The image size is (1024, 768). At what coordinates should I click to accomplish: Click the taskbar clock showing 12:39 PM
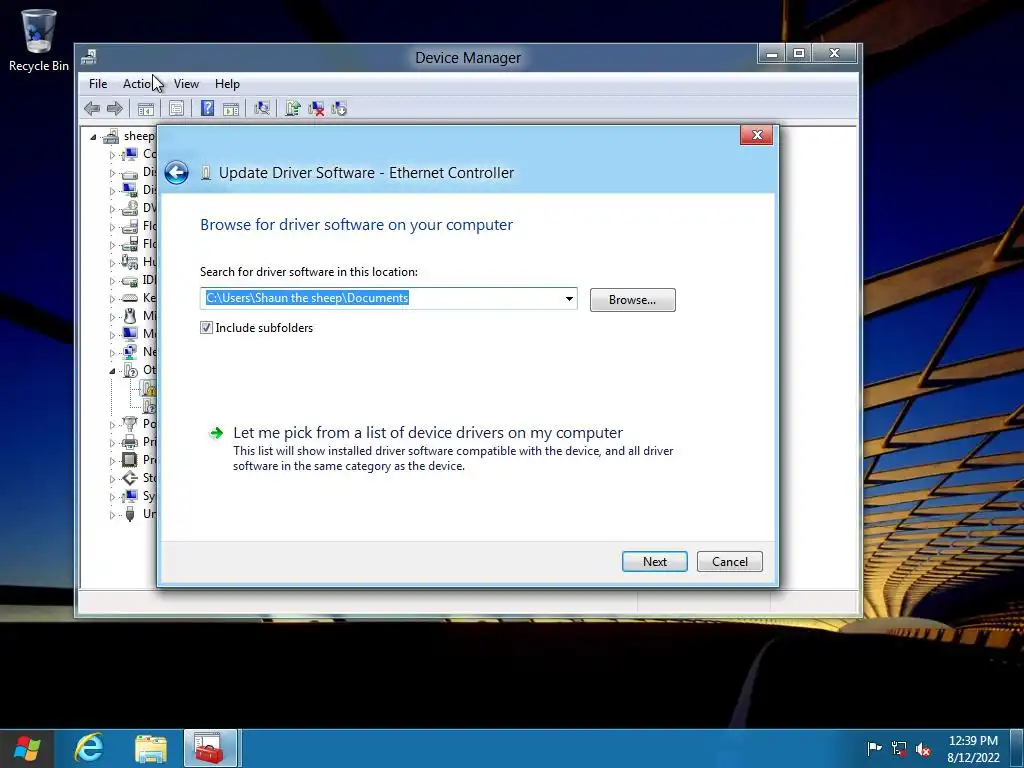(973, 749)
